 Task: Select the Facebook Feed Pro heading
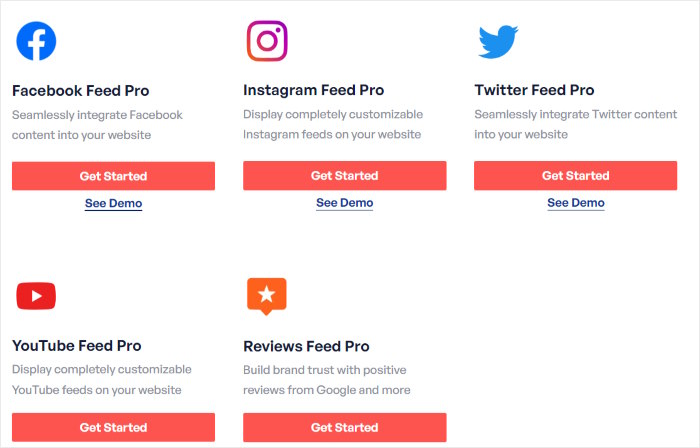tap(80, 90)
